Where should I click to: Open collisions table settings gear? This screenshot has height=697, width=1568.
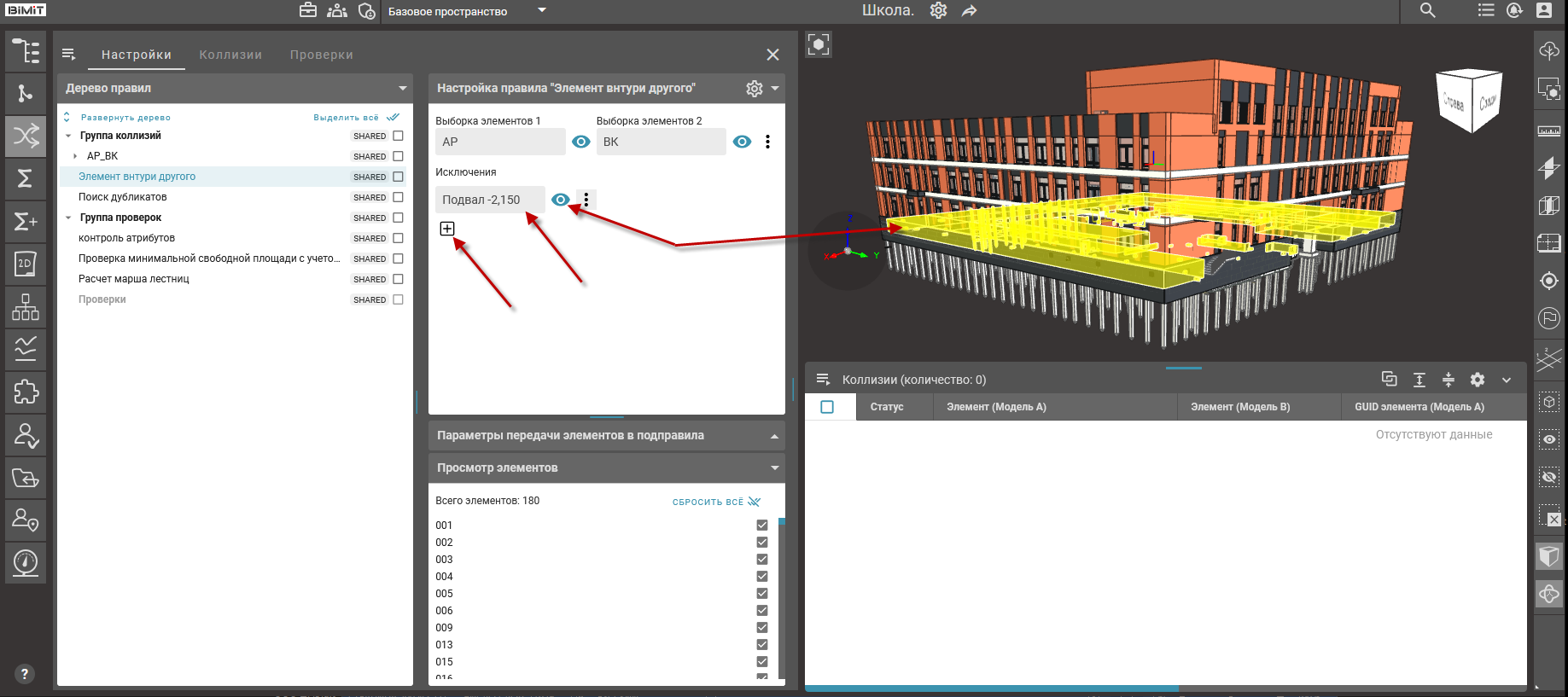click(1478, 380)
